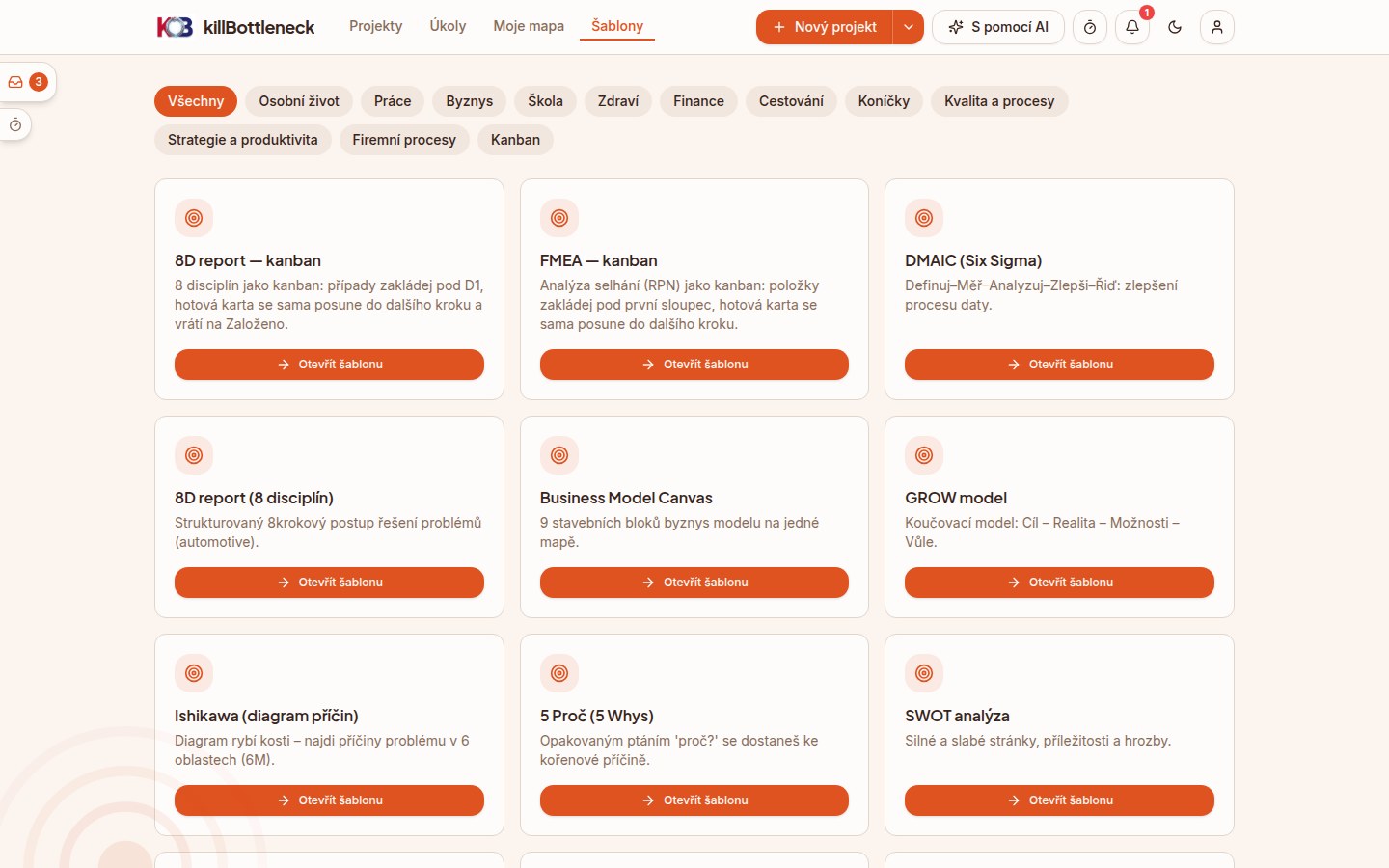The width and height of the screenshot is (1389, 868).
Task: Click the target icon on Business Model Canvas card
Action: tap(559, 455)
